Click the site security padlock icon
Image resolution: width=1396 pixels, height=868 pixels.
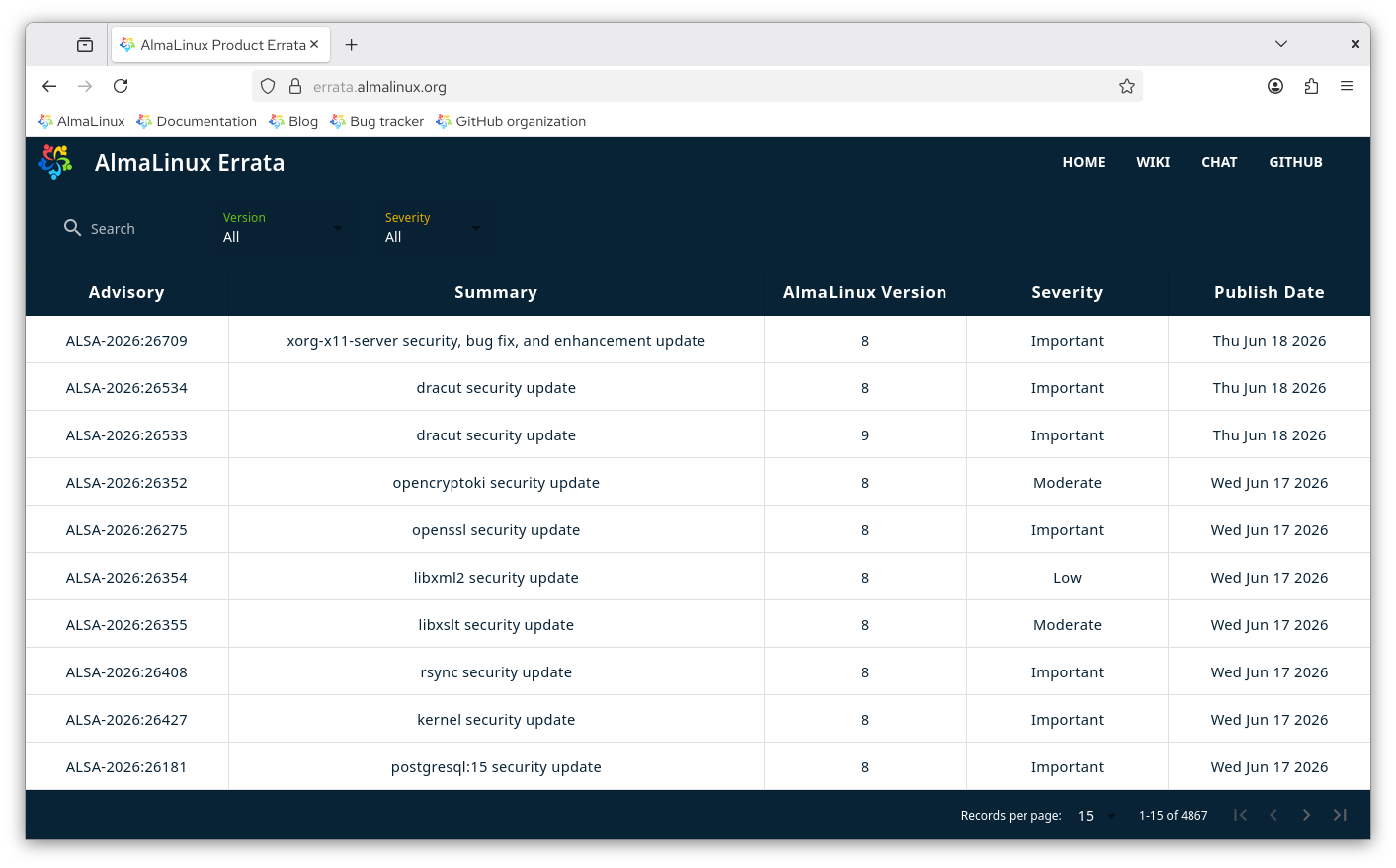point(295,86)
